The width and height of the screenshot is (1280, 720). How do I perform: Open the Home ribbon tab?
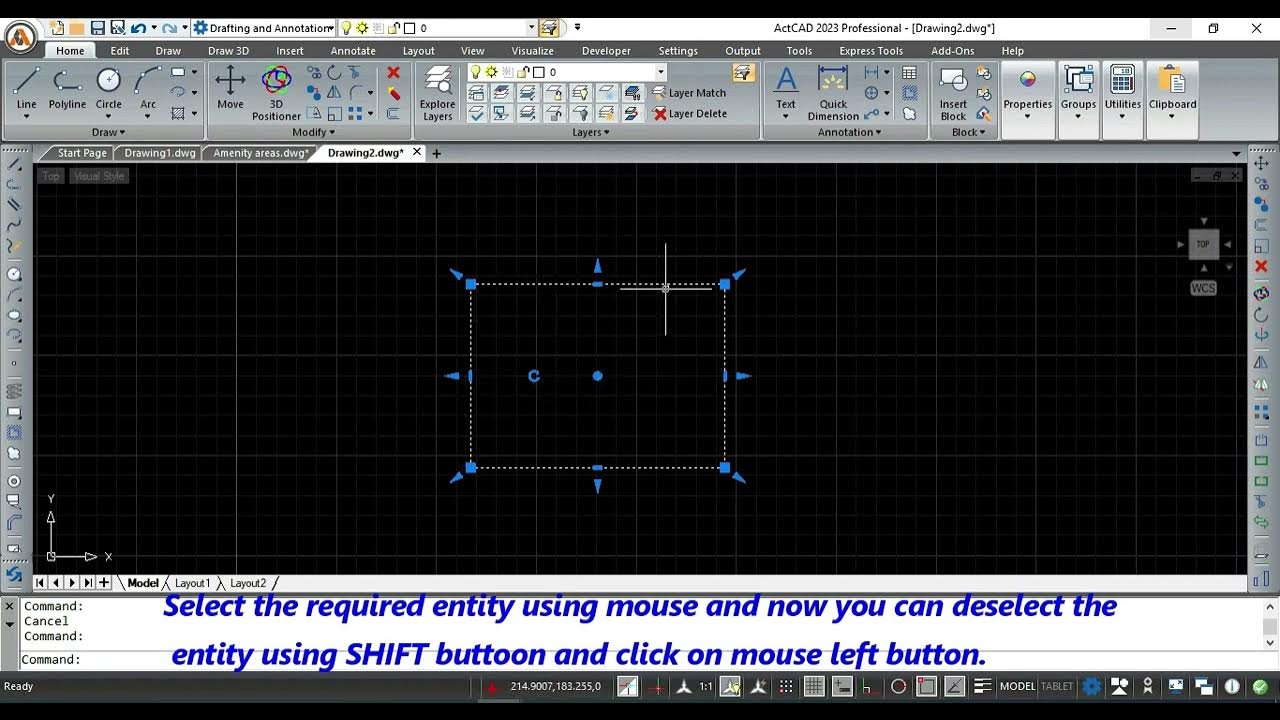coord(70,51)
